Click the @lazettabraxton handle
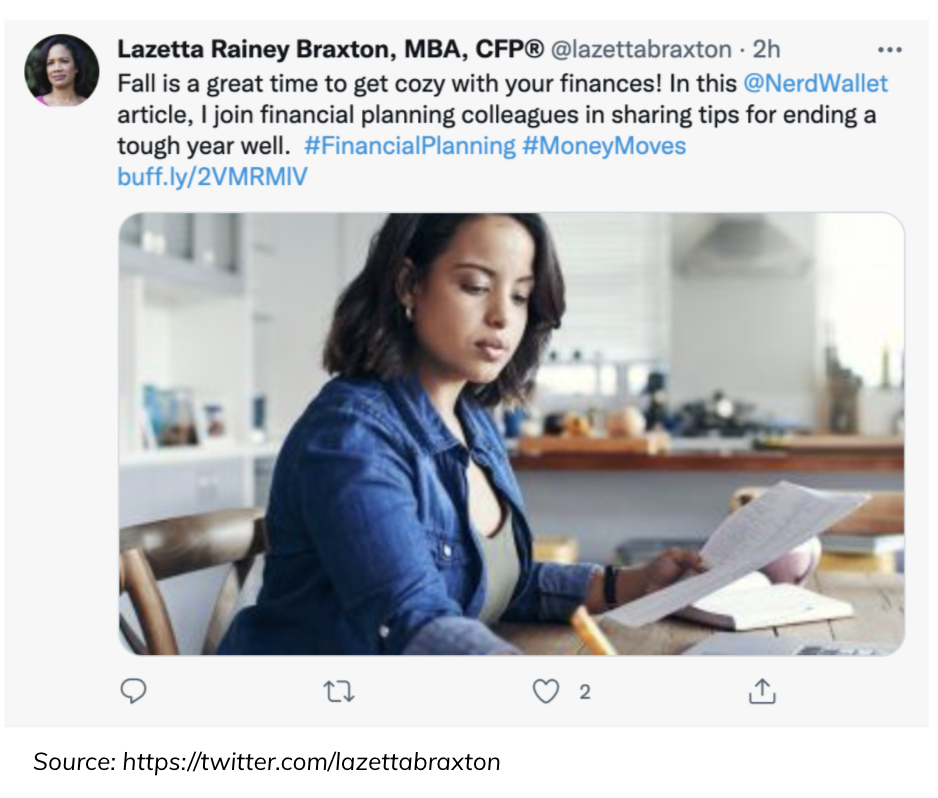The width and height of the screenshot is (938, 798). [640, 49]
